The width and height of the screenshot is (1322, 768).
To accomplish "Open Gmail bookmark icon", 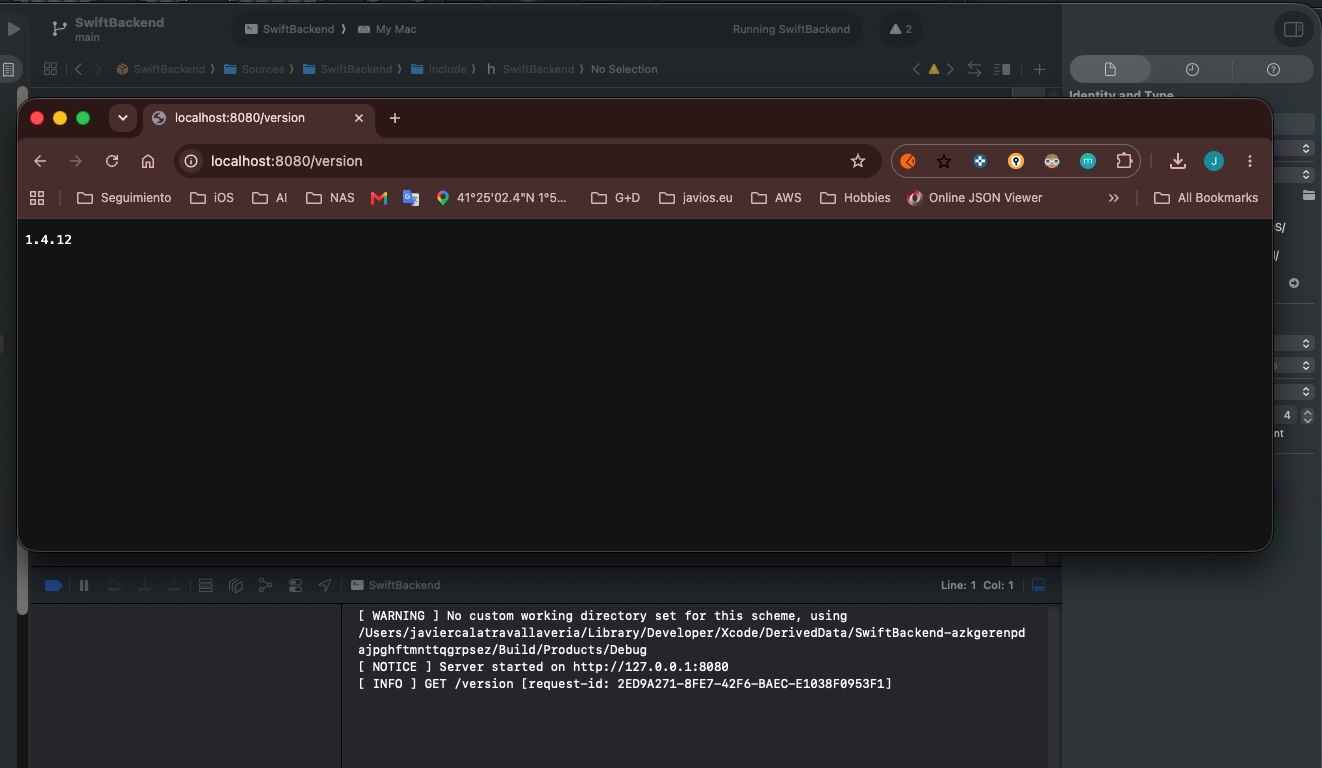I will coord(379,198).
